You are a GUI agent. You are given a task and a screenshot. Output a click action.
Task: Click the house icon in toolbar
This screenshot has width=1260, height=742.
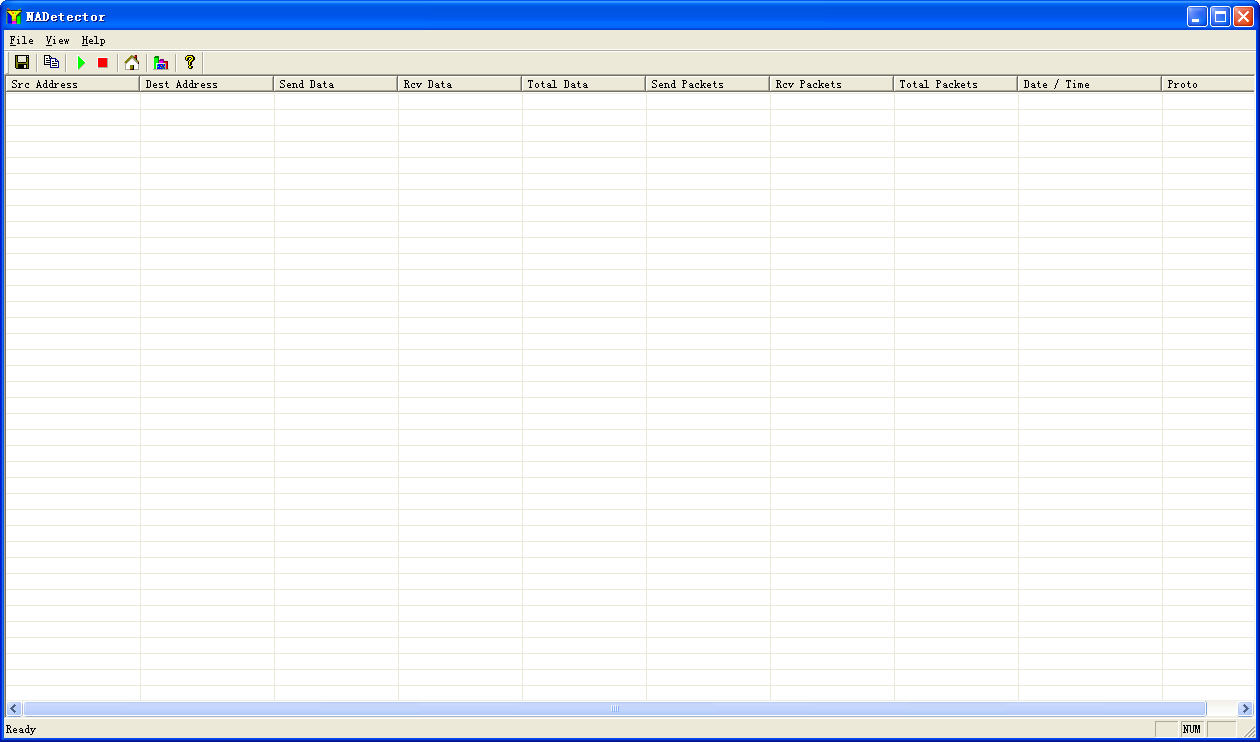(132, 62)
